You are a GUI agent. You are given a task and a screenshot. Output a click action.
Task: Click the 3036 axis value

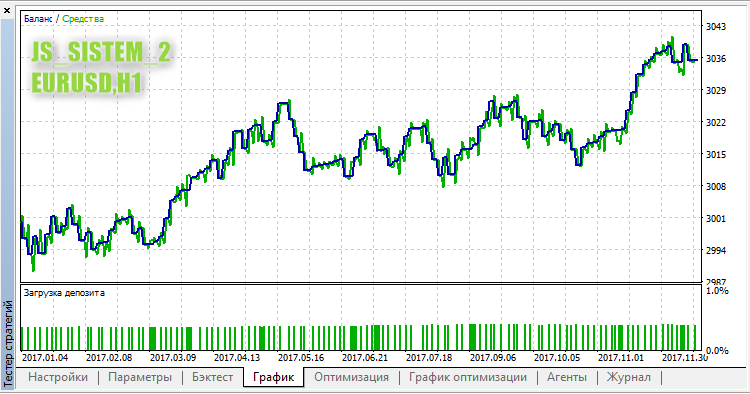pos(716,59)
